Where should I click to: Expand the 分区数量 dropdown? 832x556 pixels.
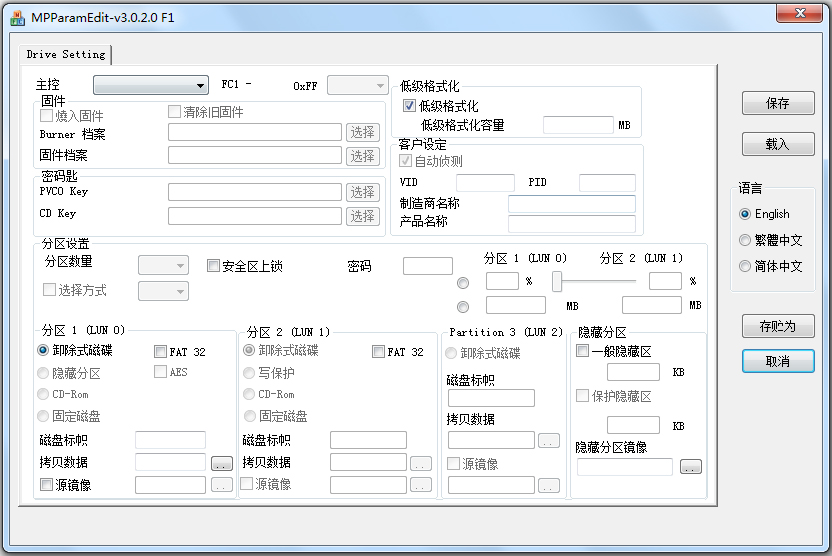click(163, 265)
